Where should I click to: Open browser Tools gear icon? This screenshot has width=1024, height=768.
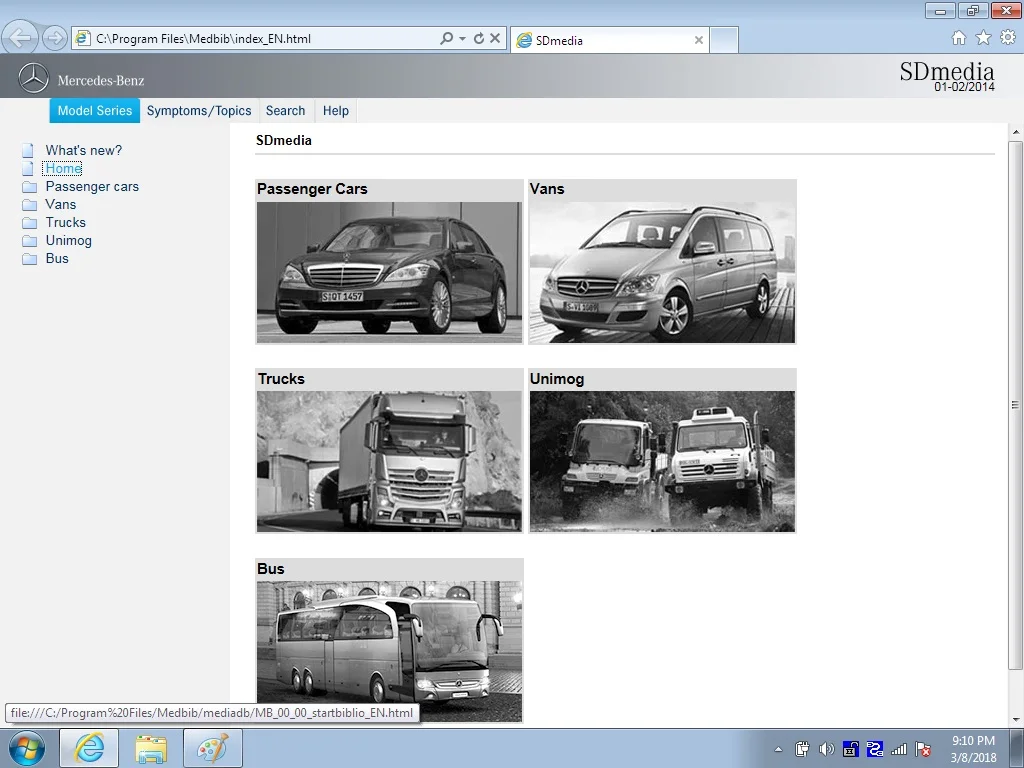tap(1008, 38)
